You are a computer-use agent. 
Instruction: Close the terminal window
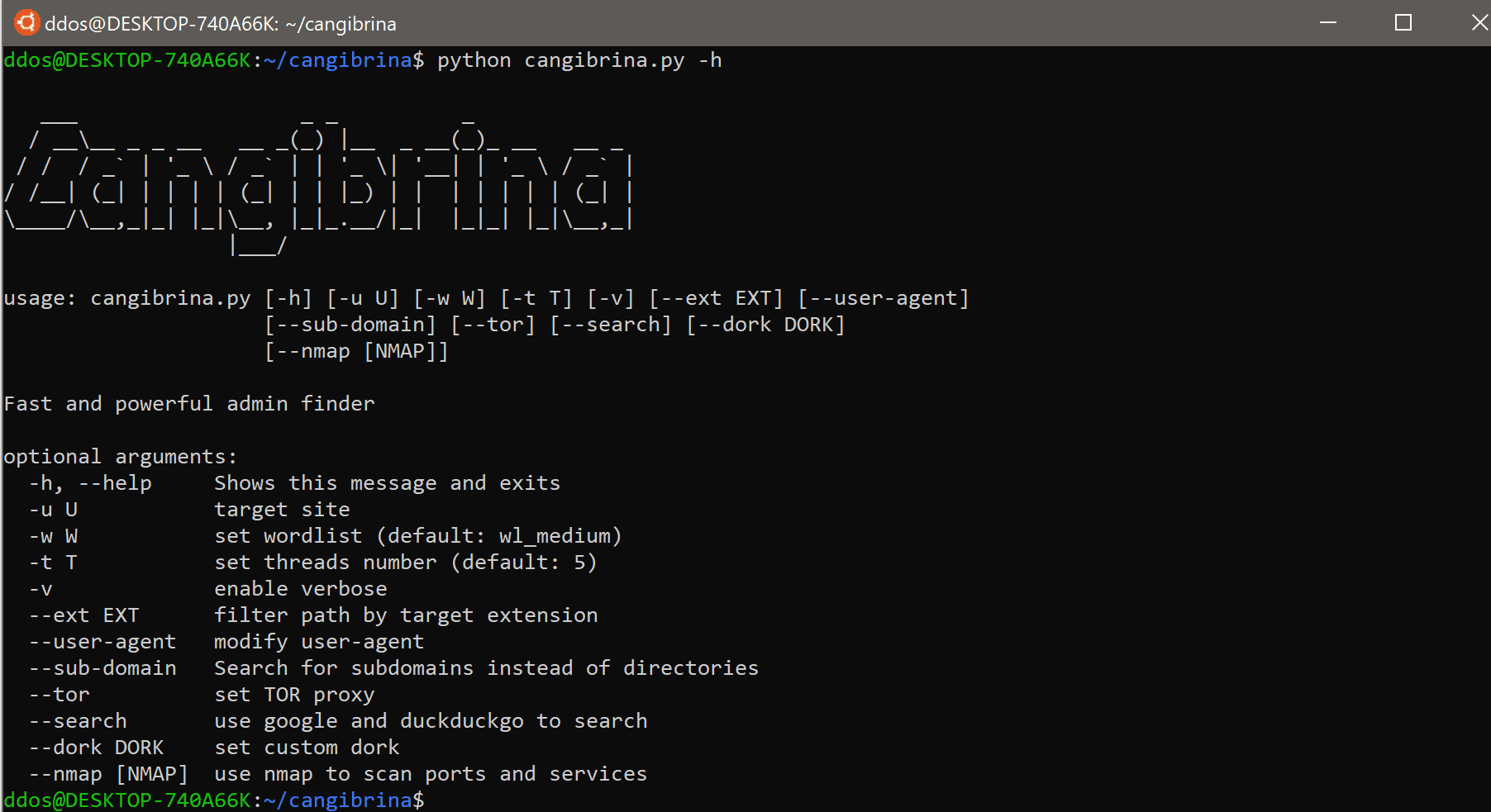tap(1479, 22)
